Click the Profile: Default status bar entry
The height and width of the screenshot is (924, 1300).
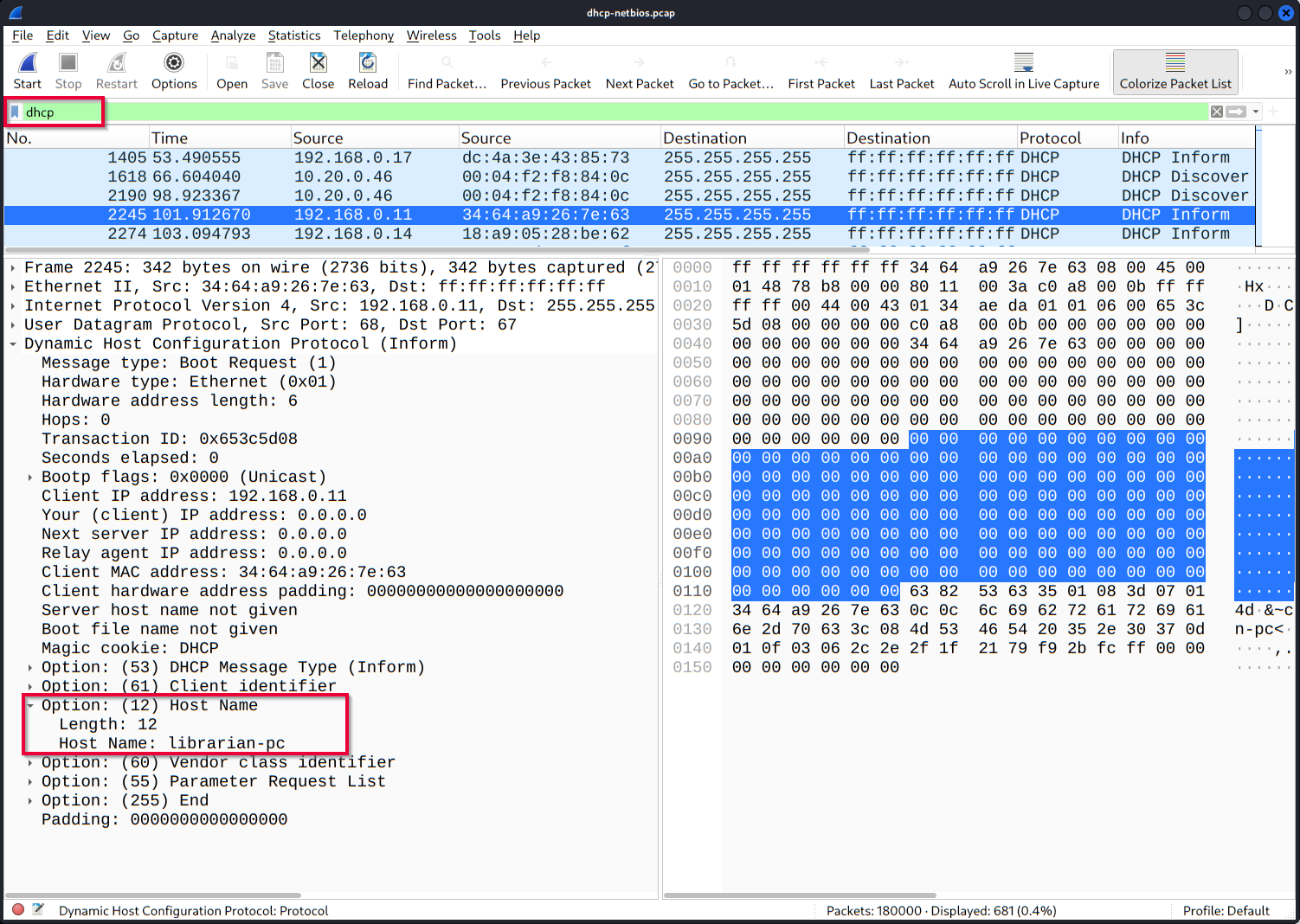(x=1226, y=910)
